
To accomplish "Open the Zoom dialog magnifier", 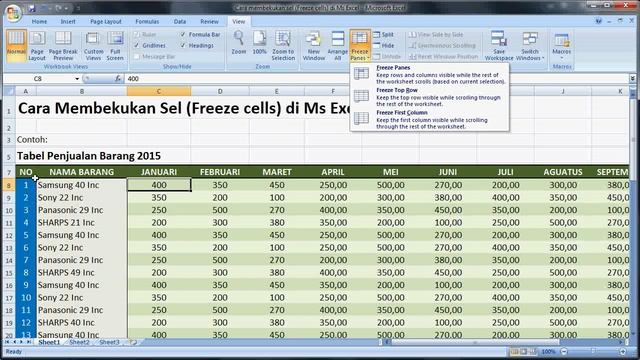I will pyautogui.click(x=239, y=43).
